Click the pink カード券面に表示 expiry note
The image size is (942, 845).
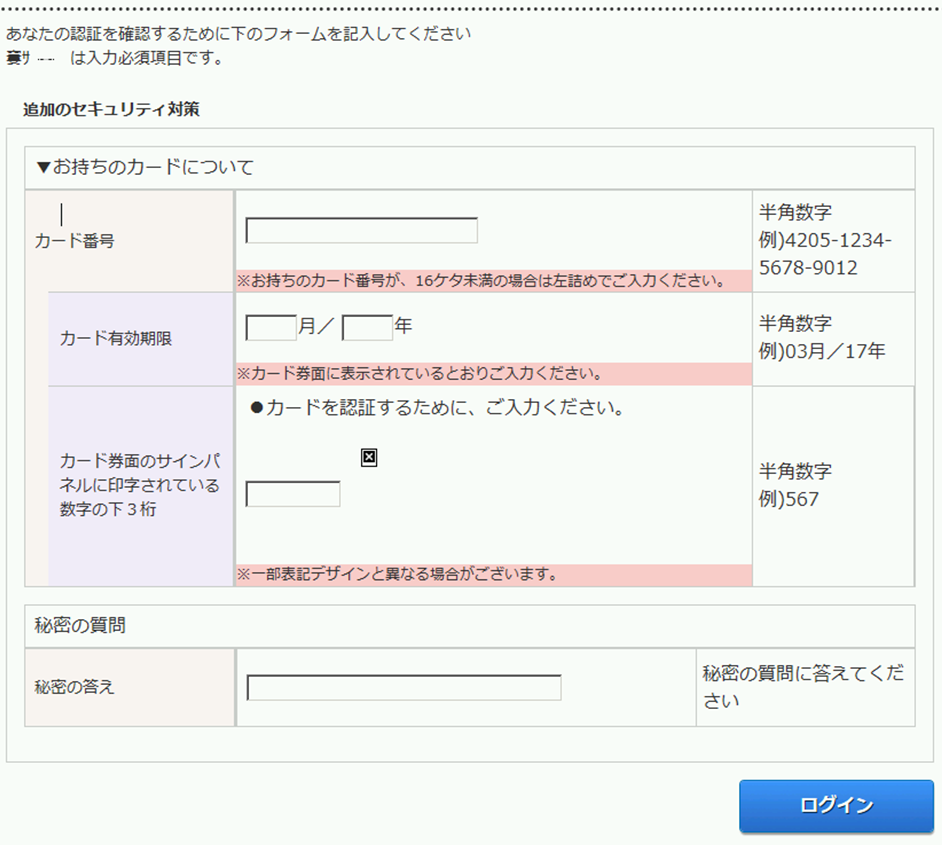[419, 375]
